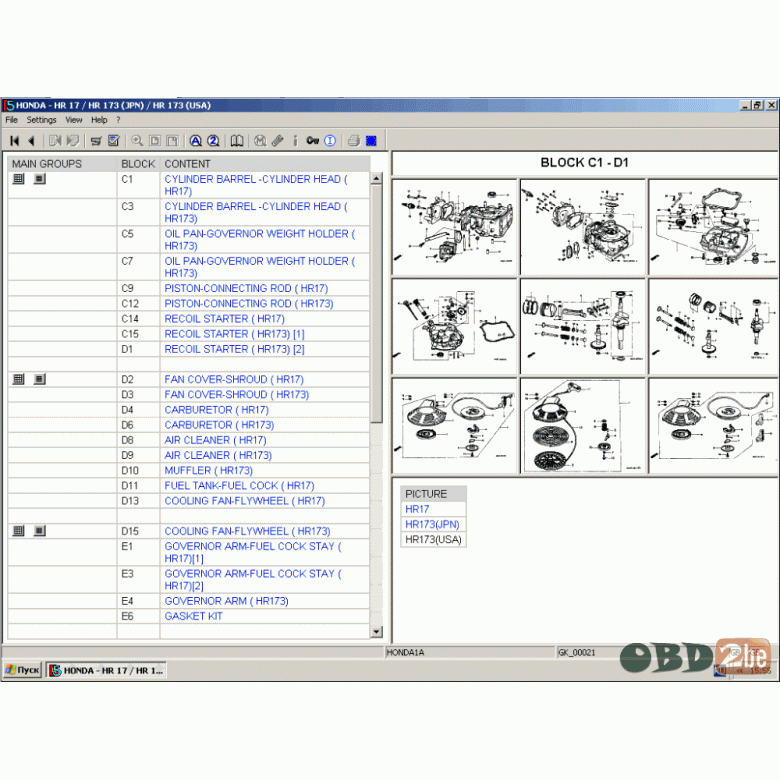This screenshot has width=780, height=780.
Task: Open GASKET KIT link
Action: [193, 616]
